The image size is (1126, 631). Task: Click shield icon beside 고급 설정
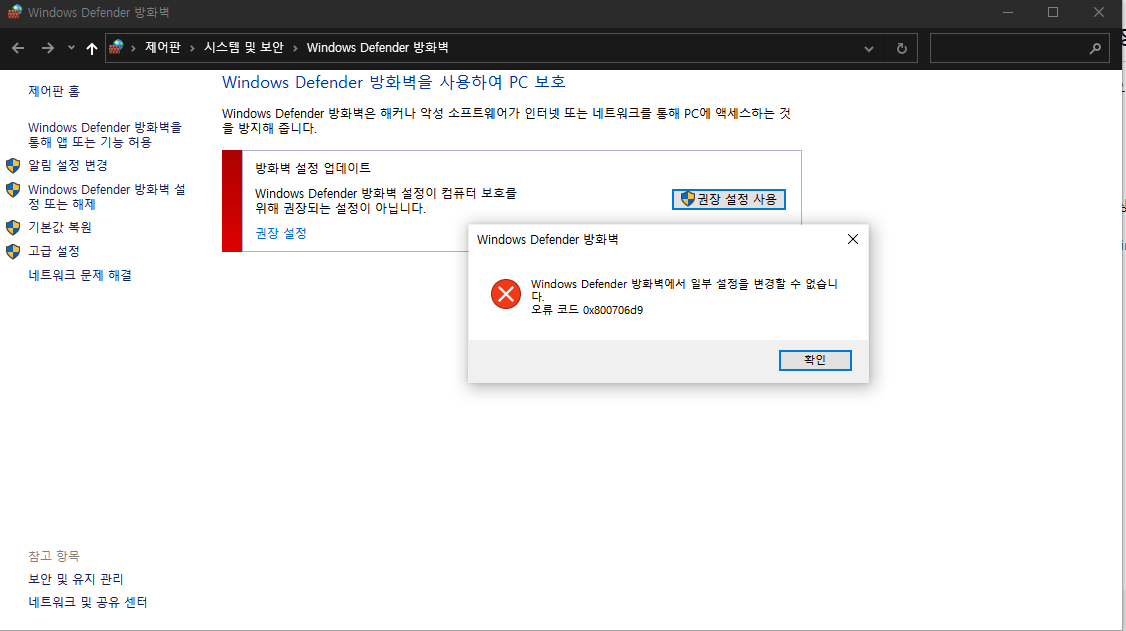pyautogui.click(x=13, y=252)
